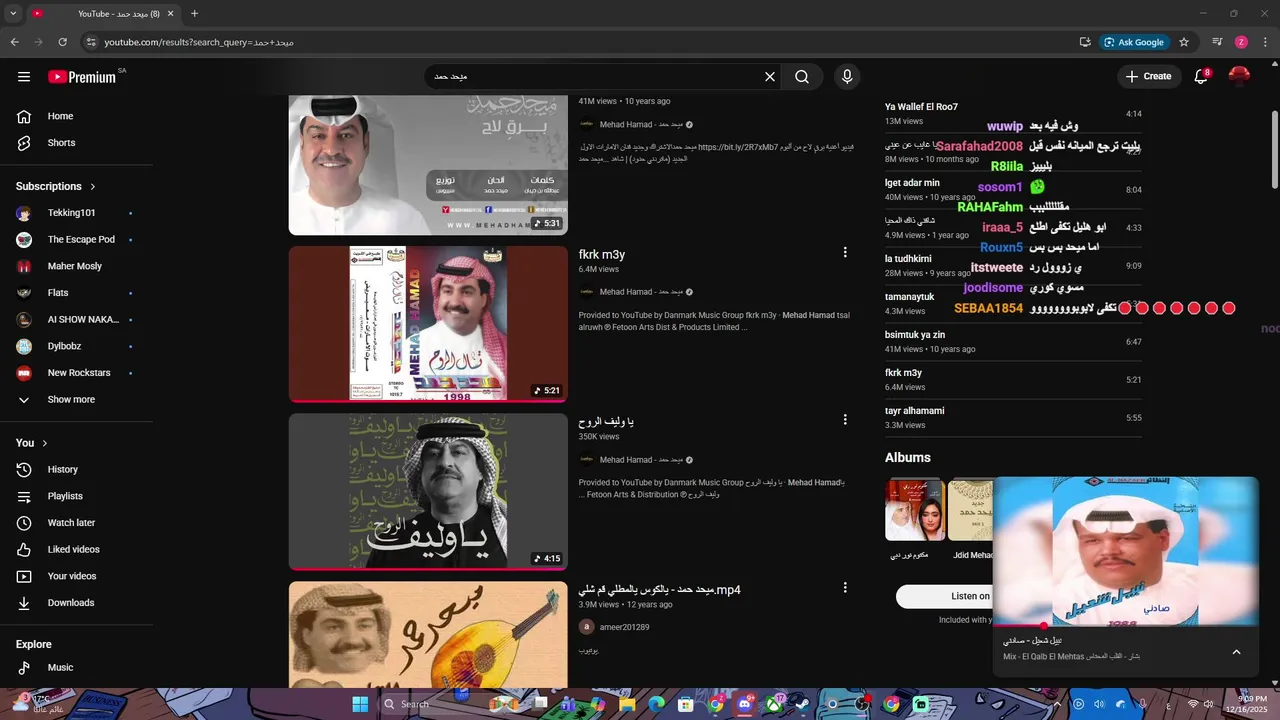
Task: Bookmark this page with the star
Action: click(1184, 42)
